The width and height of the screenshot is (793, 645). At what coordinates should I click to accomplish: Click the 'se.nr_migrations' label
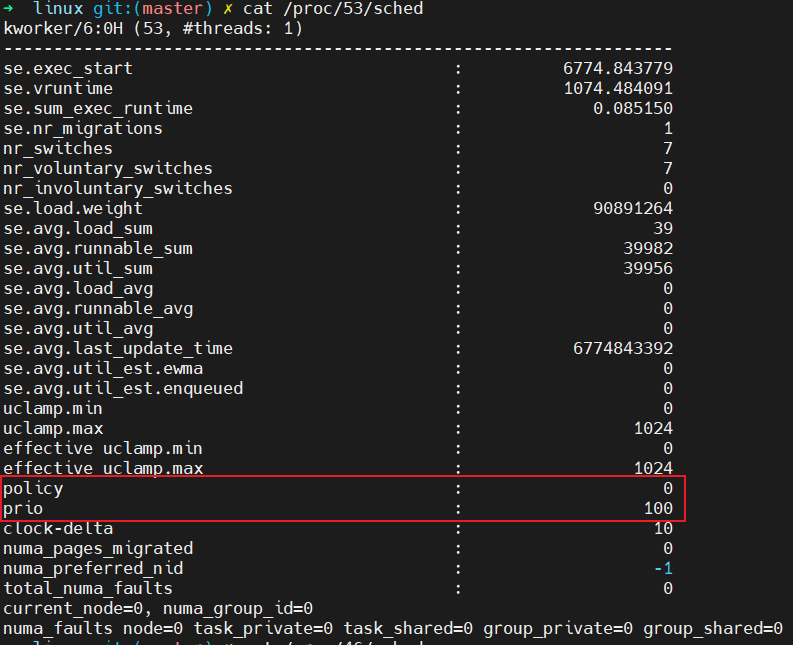(83, 128)
